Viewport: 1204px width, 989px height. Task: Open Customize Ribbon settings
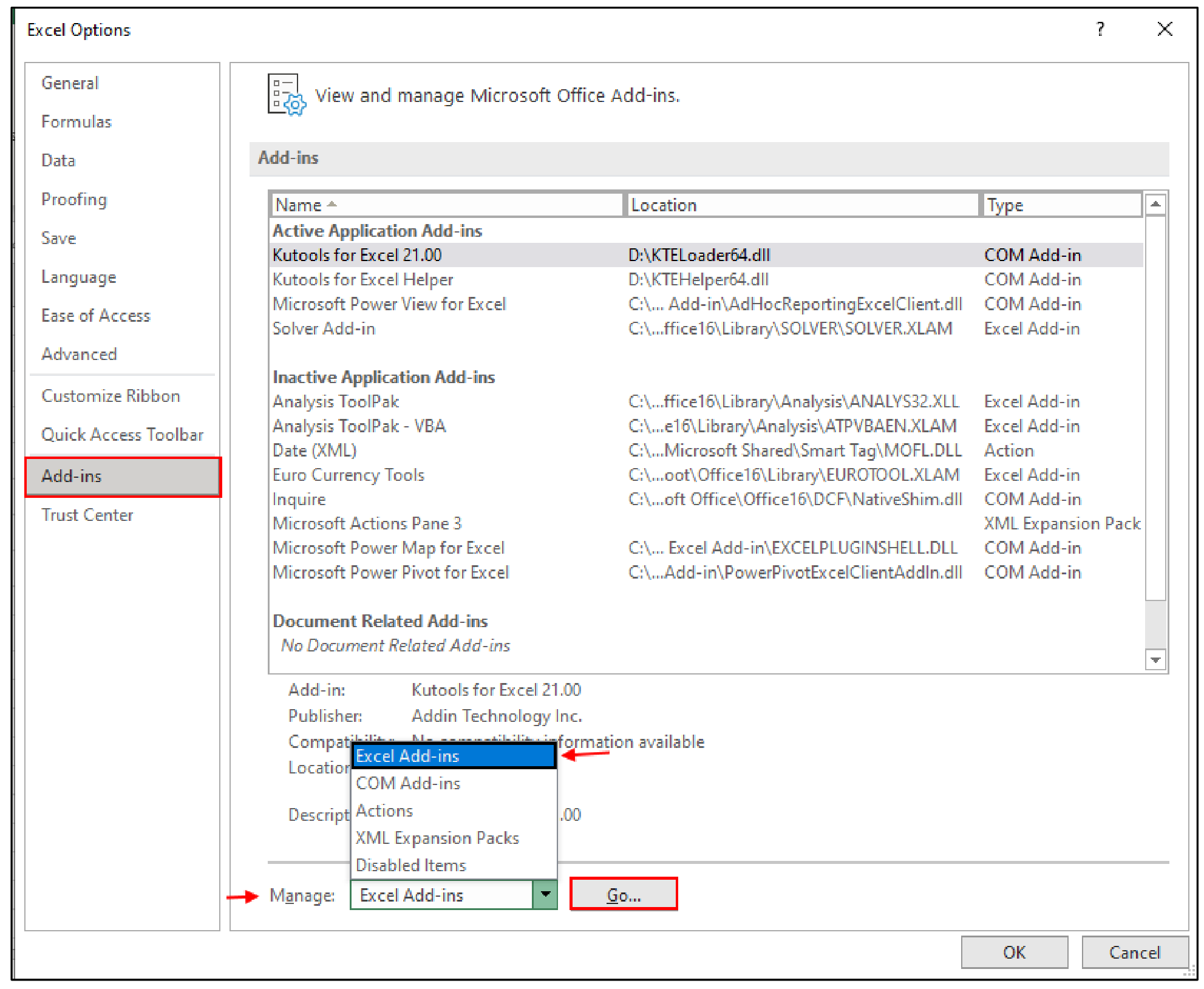pyautogui.click(x=111, y=396)
